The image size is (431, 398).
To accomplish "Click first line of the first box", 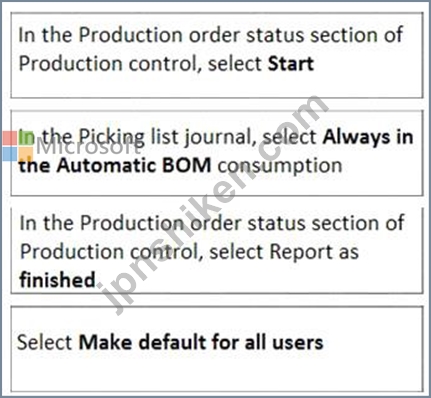I will tap(211, 35).
